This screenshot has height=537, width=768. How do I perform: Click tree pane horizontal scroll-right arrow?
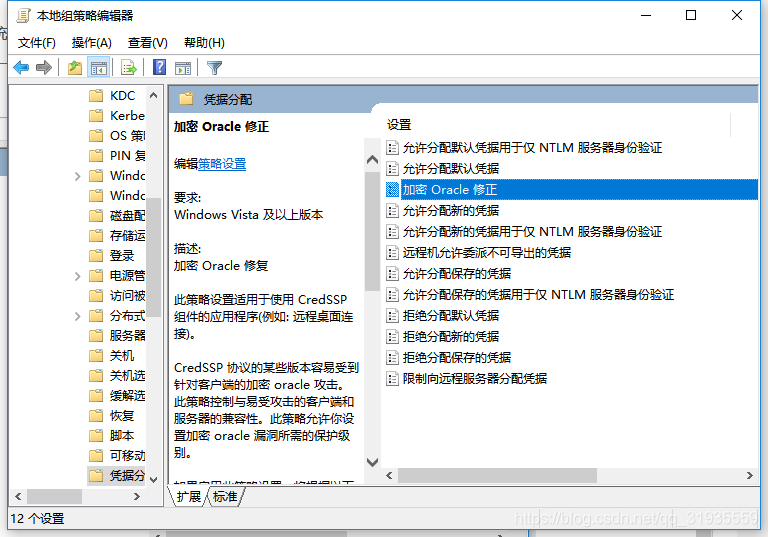(137, 496)
